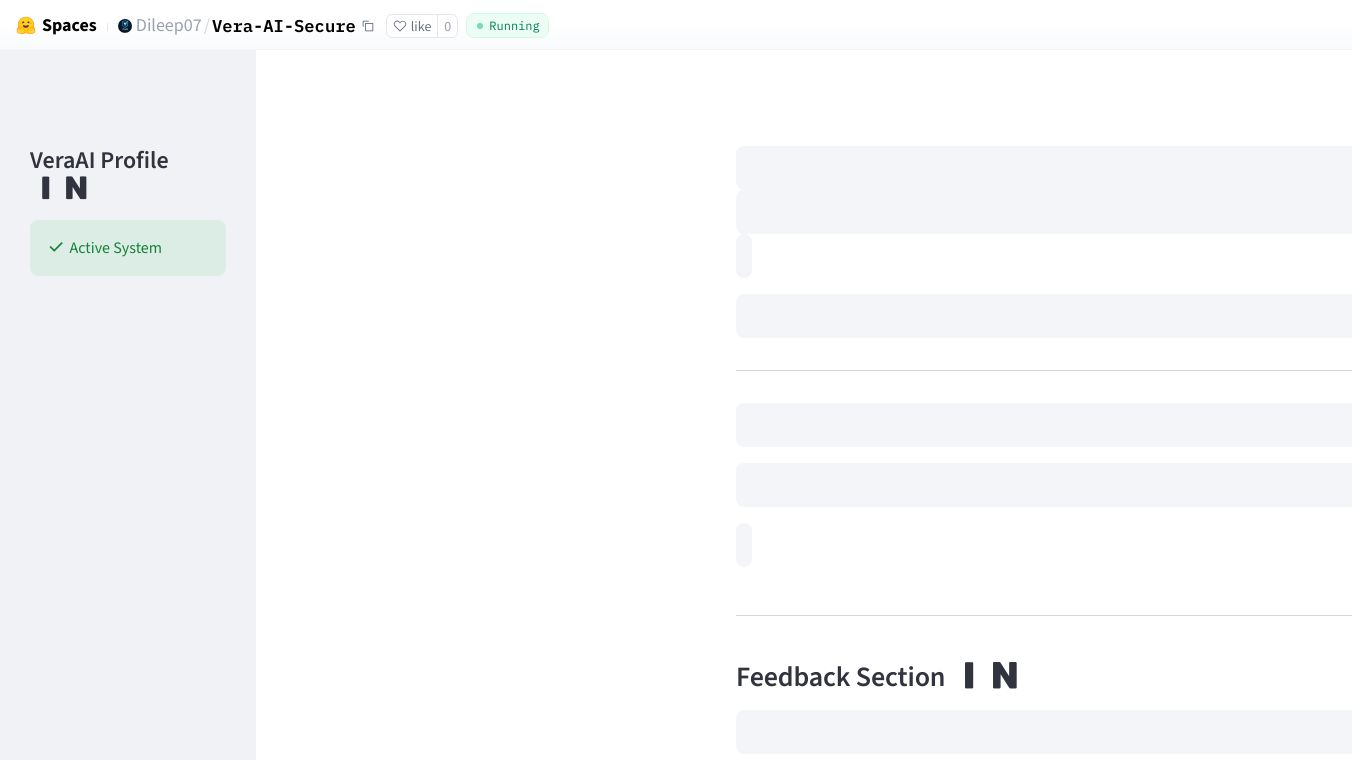Open the Spaces home link
1352x760 pixels.
coord(69,26)
